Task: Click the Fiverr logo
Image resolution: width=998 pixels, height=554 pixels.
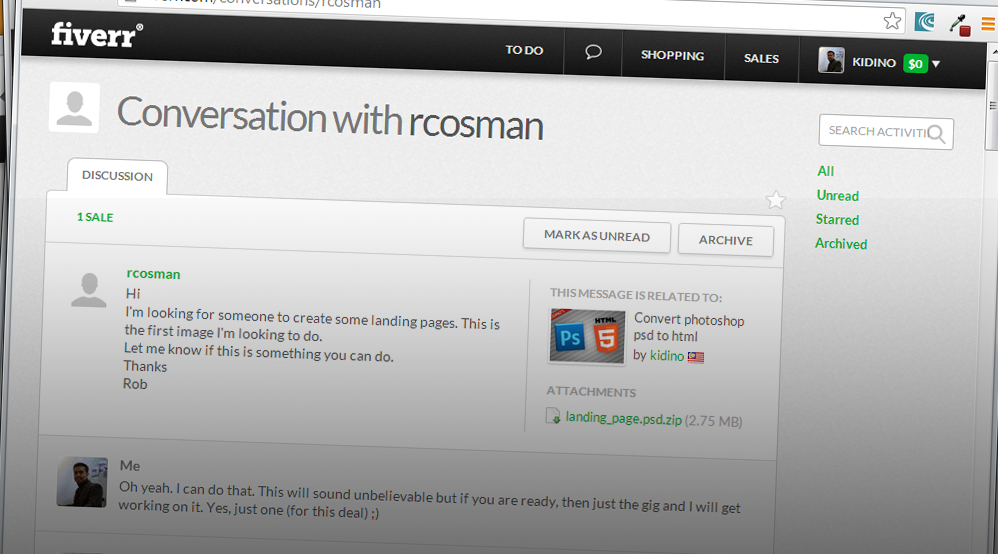Action: (x=97, y=36)
